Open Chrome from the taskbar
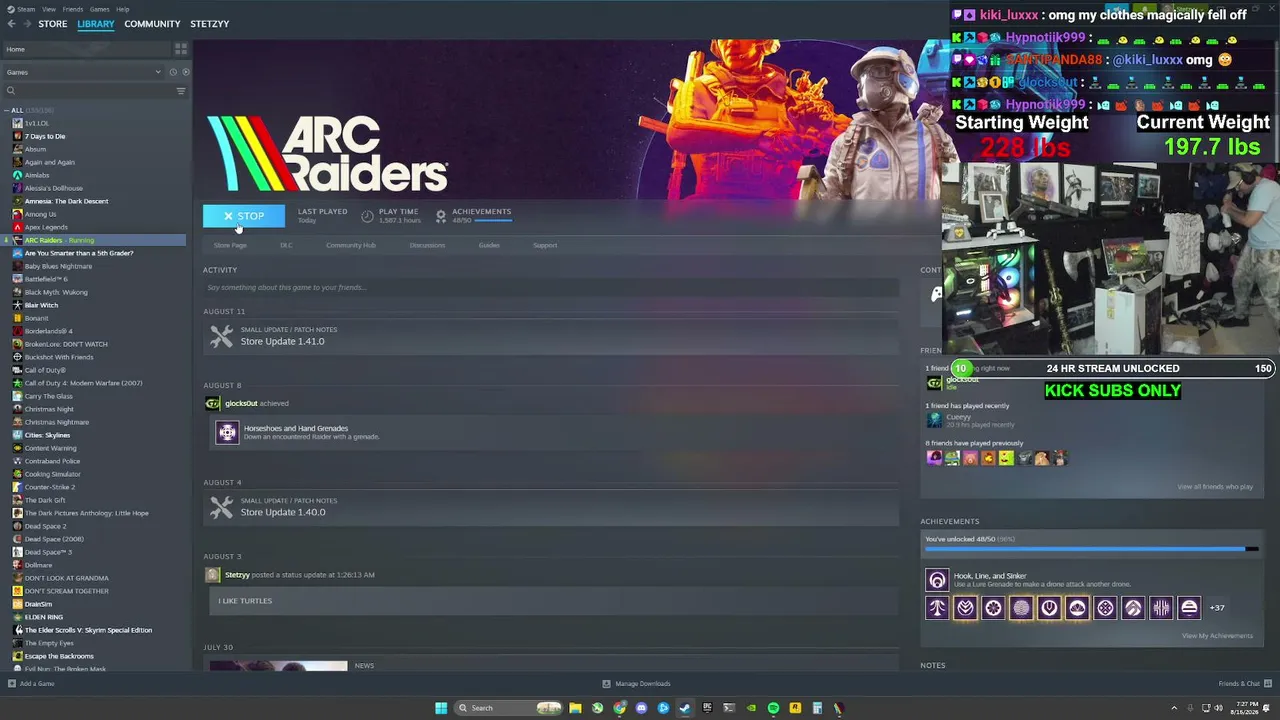Screen dimensions: 1280x720 [619, 708]
